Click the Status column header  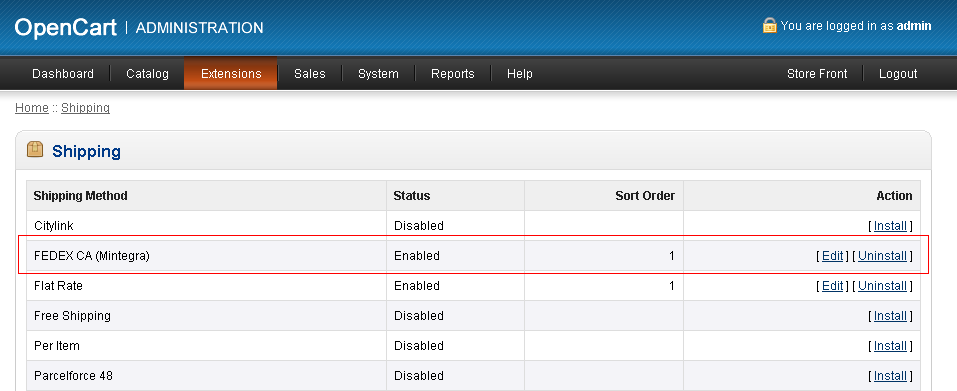click(411, 196)
